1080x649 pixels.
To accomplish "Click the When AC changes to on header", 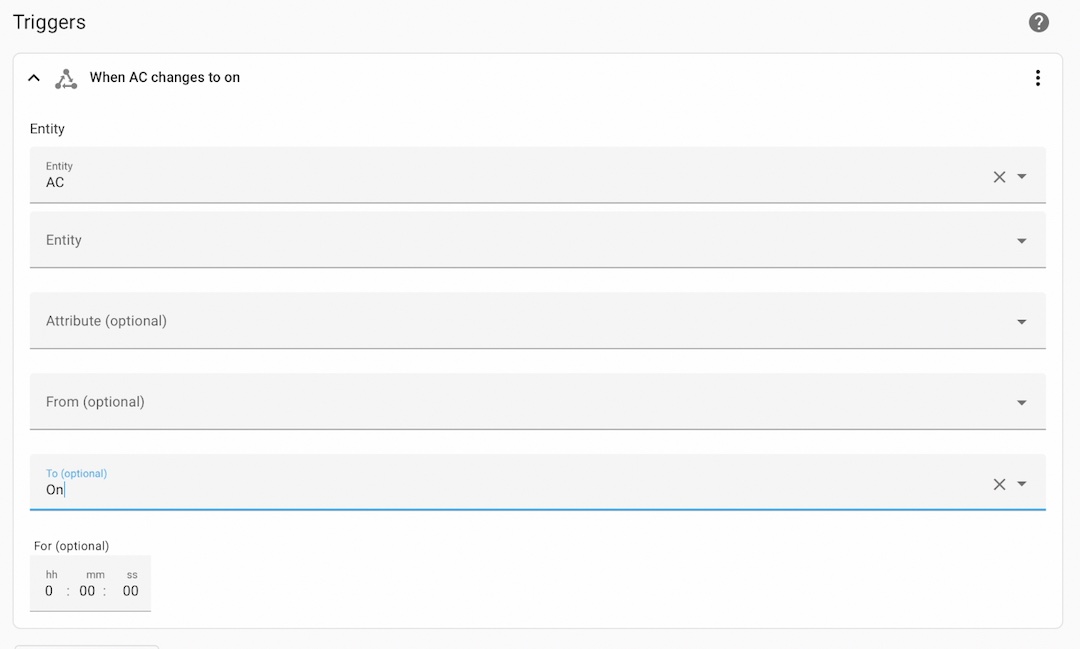I will 165,77.
